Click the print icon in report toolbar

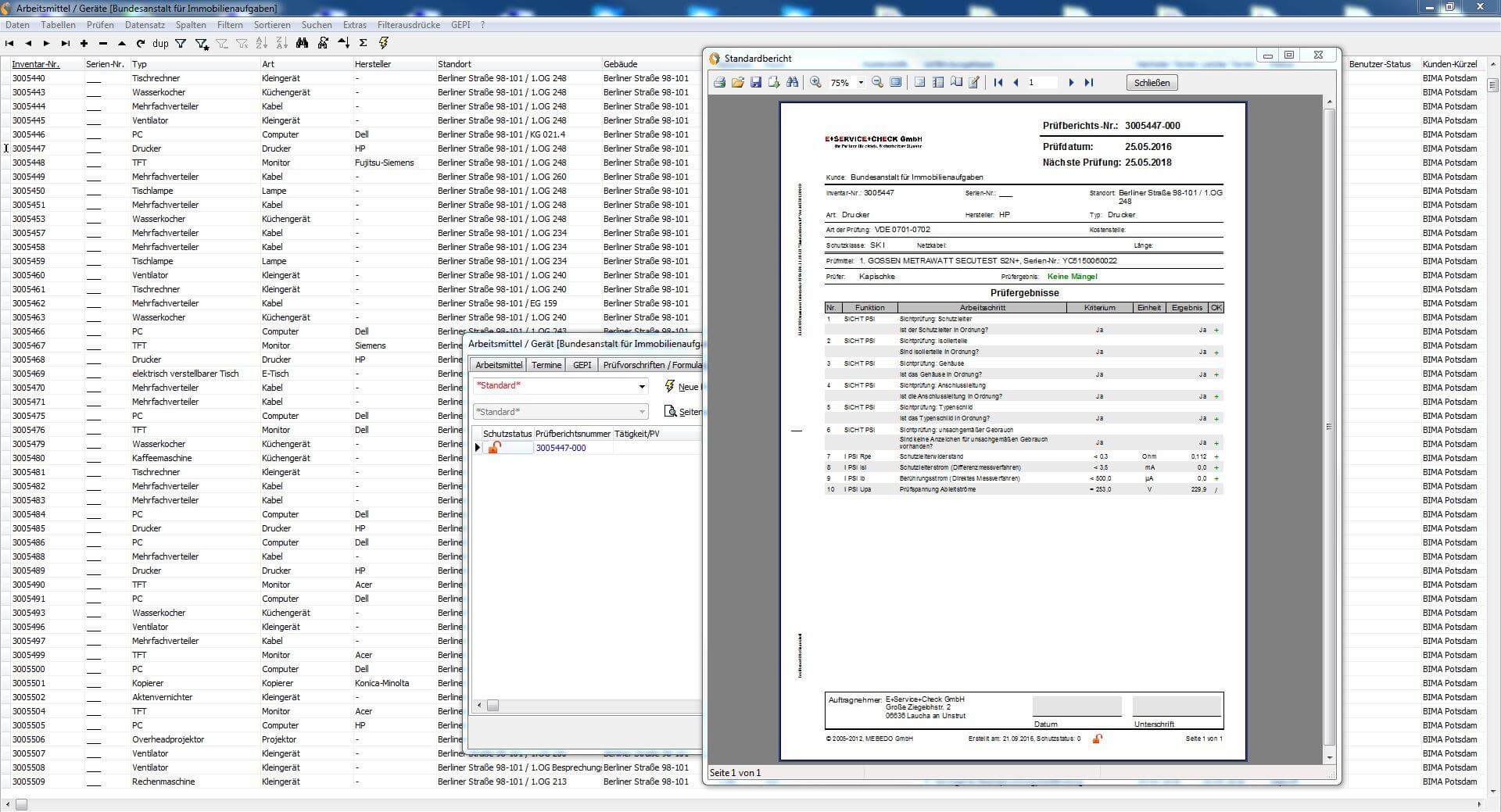click(719, 83)
